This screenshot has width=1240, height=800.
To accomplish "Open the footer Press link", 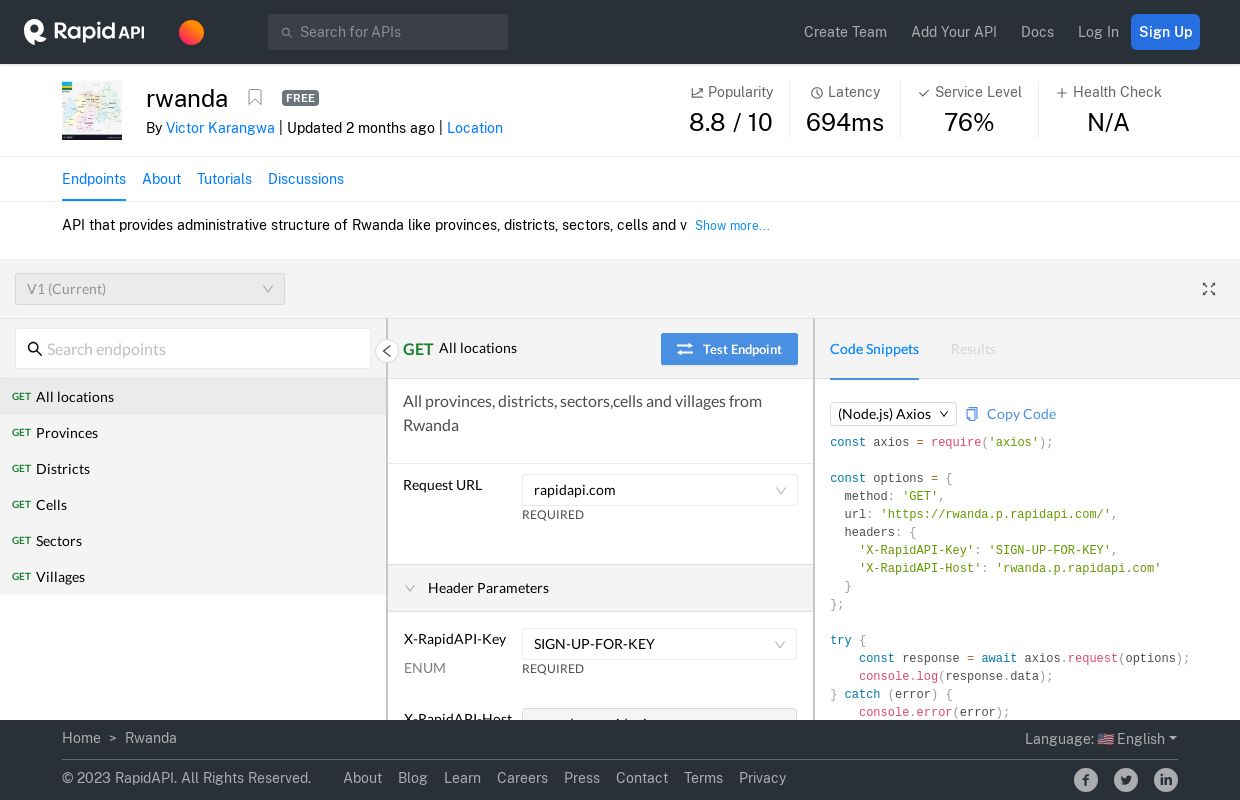I will pos(582,778).
